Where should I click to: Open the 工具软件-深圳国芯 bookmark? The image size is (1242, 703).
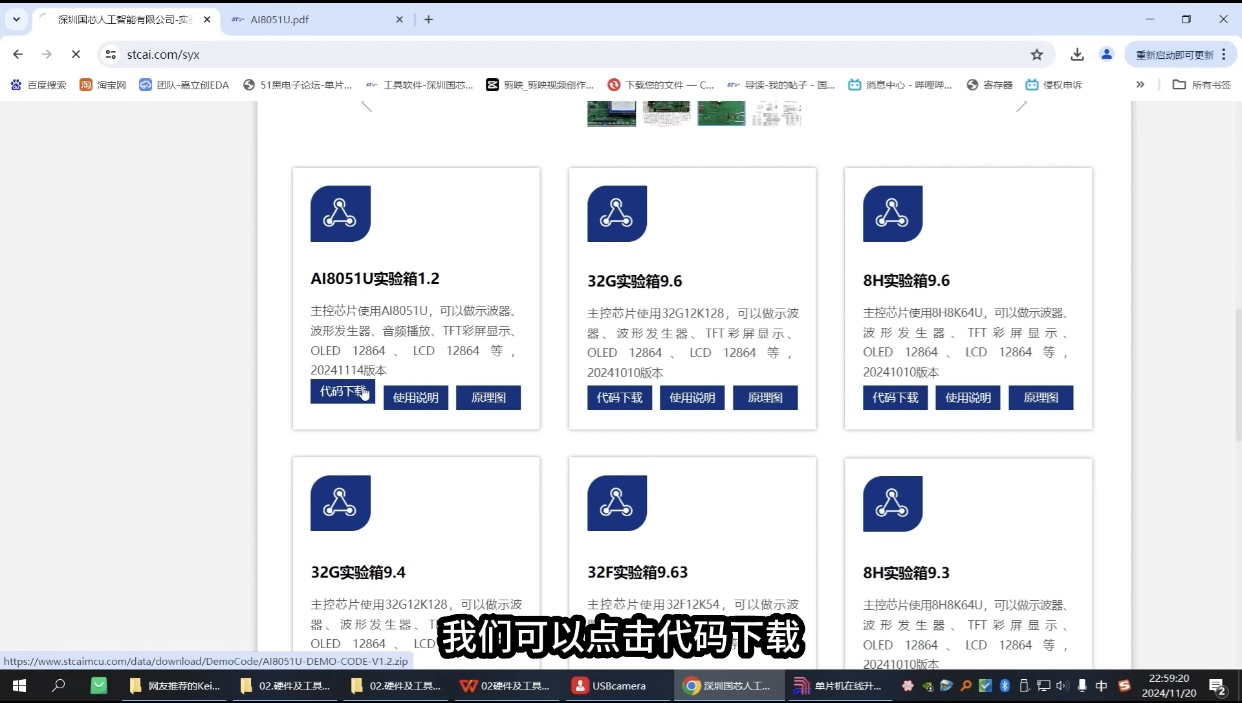(x=420, y=85)
